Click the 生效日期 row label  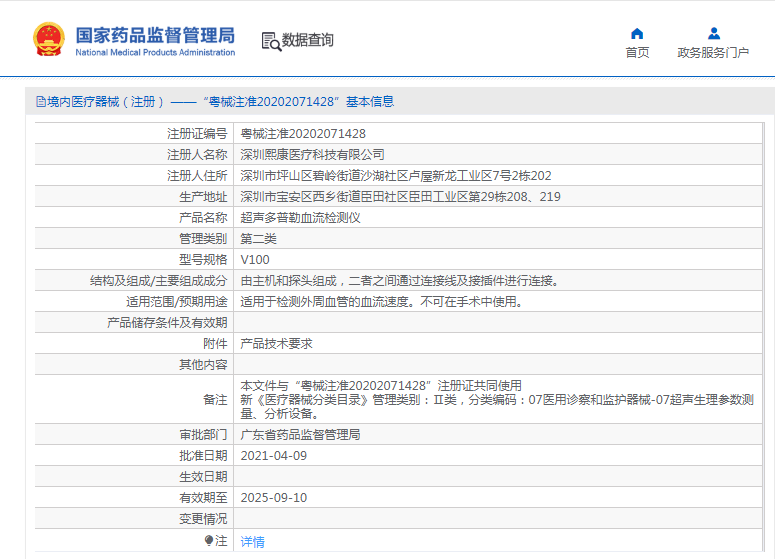(203, 477)
